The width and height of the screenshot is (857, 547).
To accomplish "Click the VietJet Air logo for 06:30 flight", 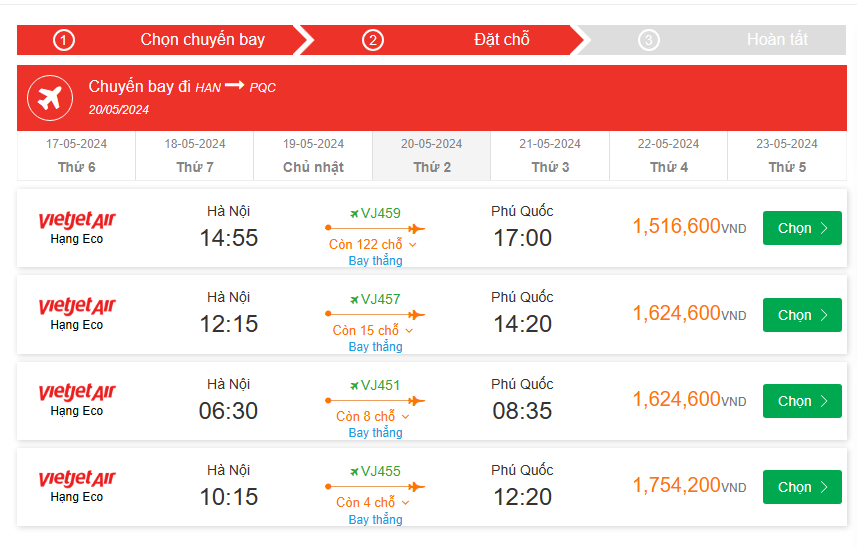I will (x=77, y=392).
